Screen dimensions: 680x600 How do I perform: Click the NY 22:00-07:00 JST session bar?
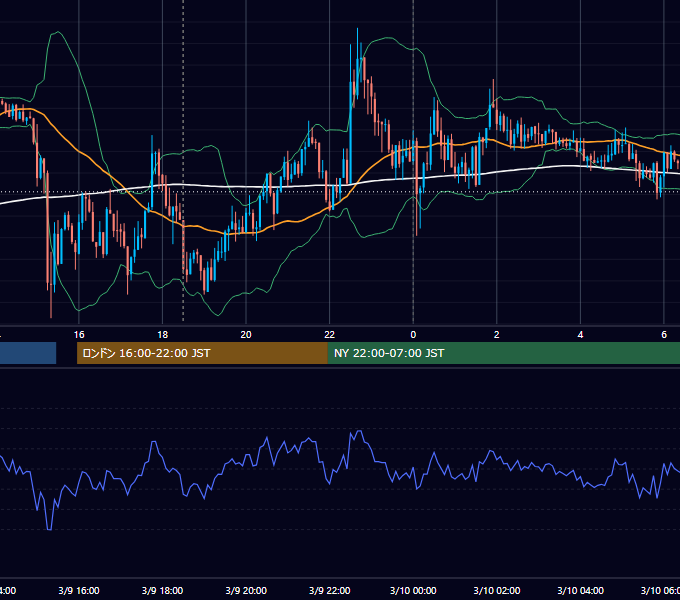coord(503,353)
